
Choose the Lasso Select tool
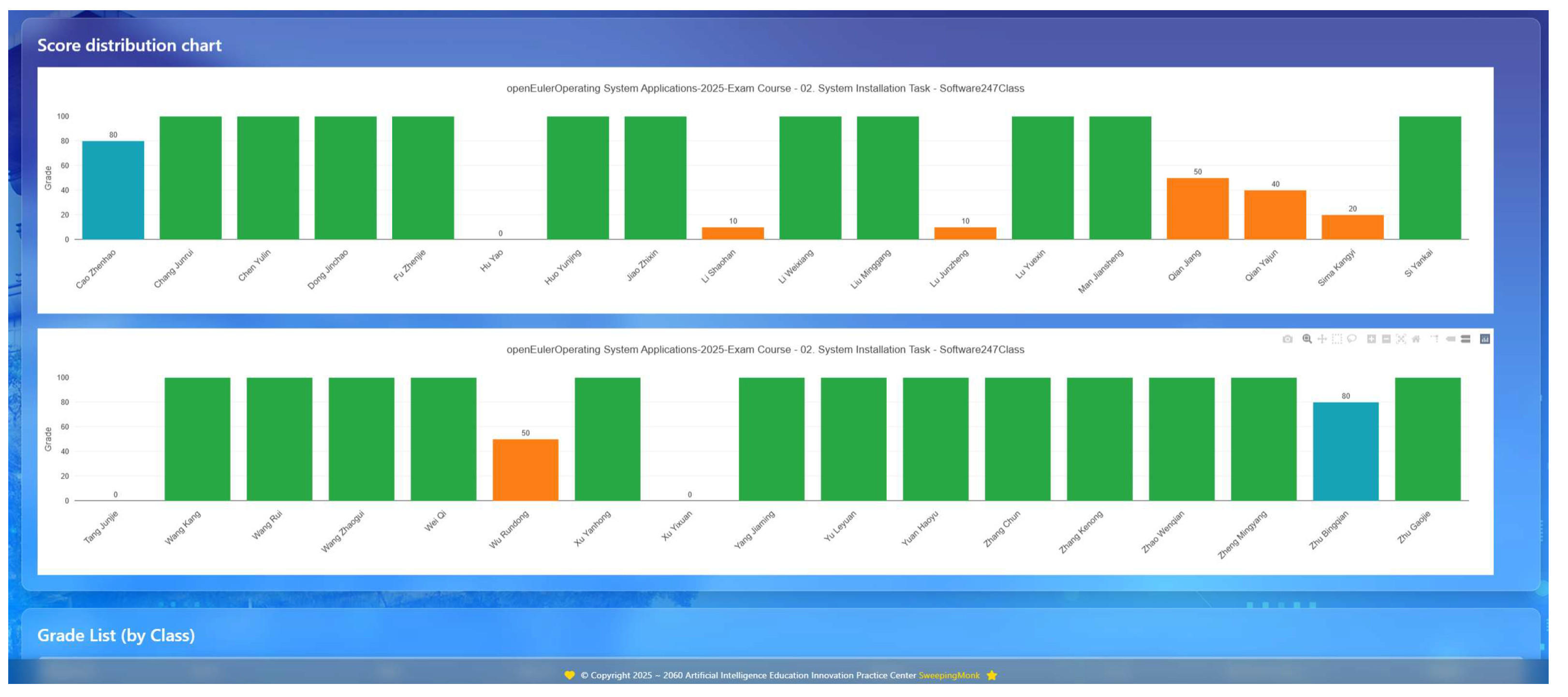coord(1352,339)
